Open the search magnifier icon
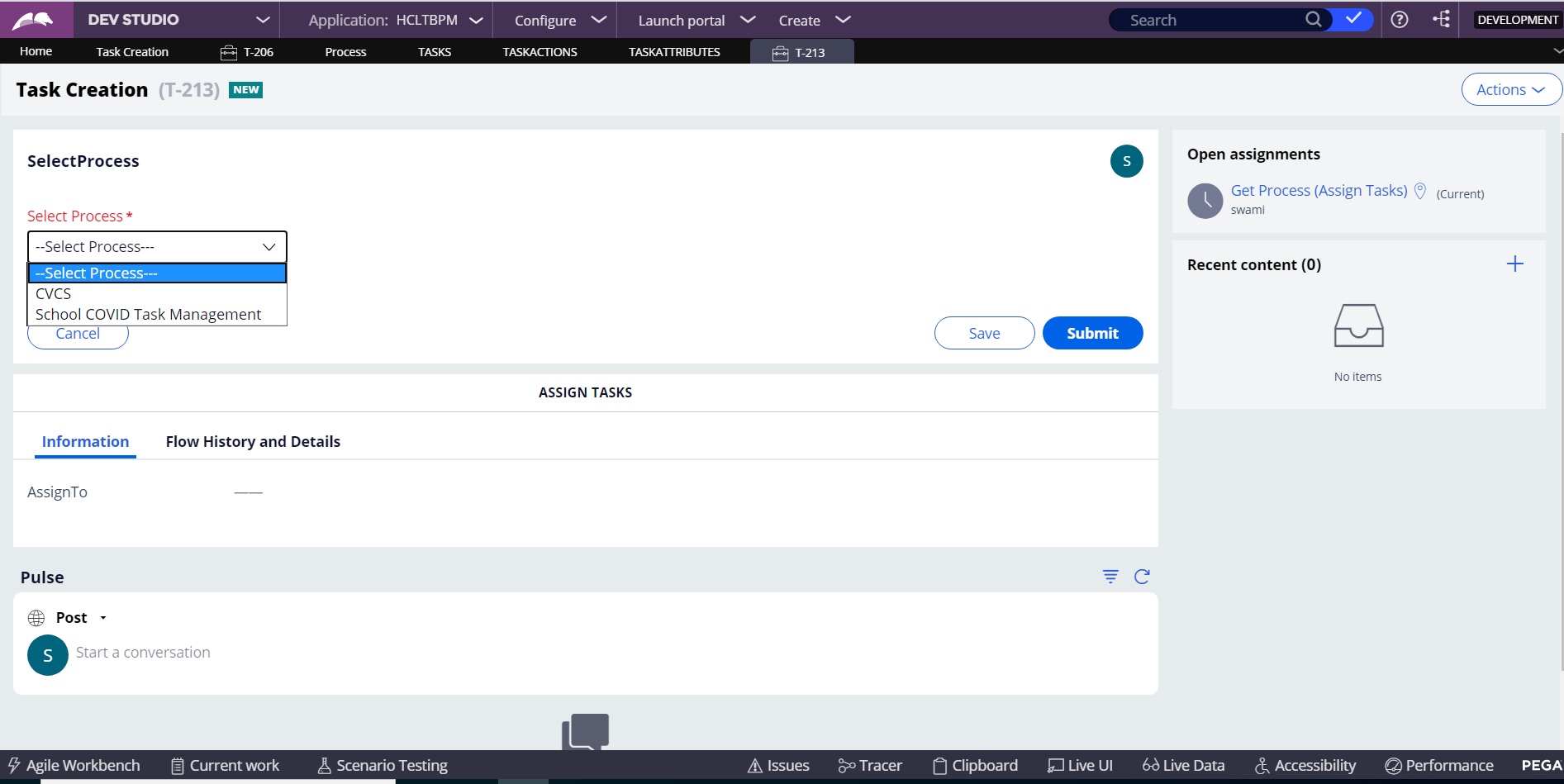Viewport: 1564px width, 784px height. tap(1313, 19)
